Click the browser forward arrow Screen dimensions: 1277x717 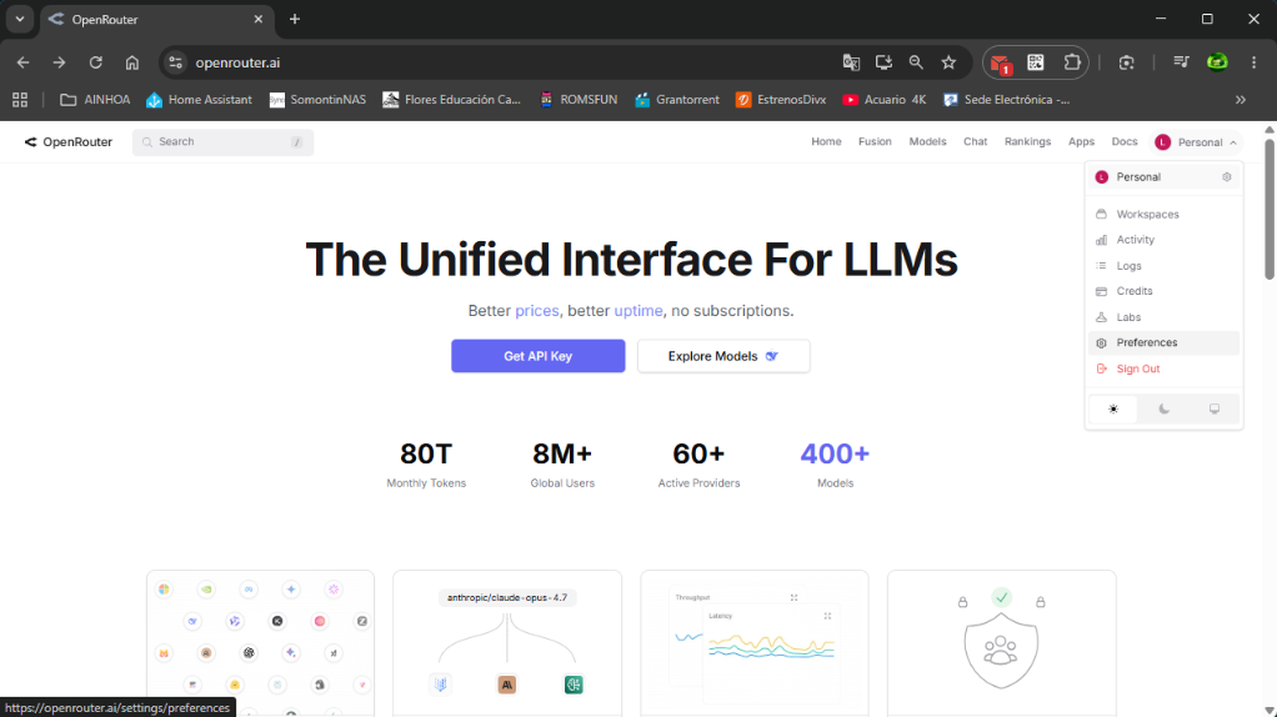(x=59, y=62)
